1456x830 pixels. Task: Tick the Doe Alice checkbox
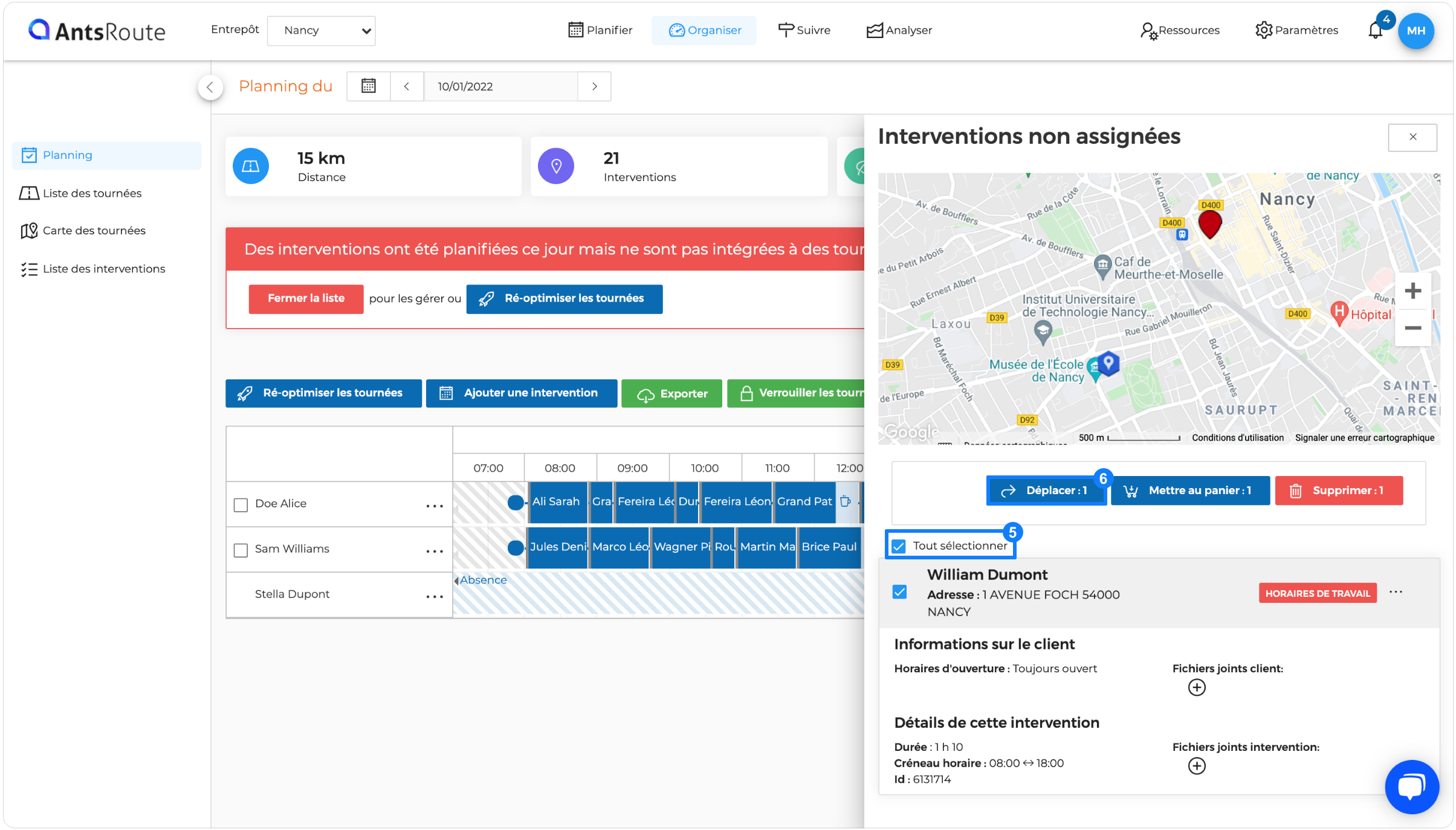pyautogui.click(x=241, y=504)
